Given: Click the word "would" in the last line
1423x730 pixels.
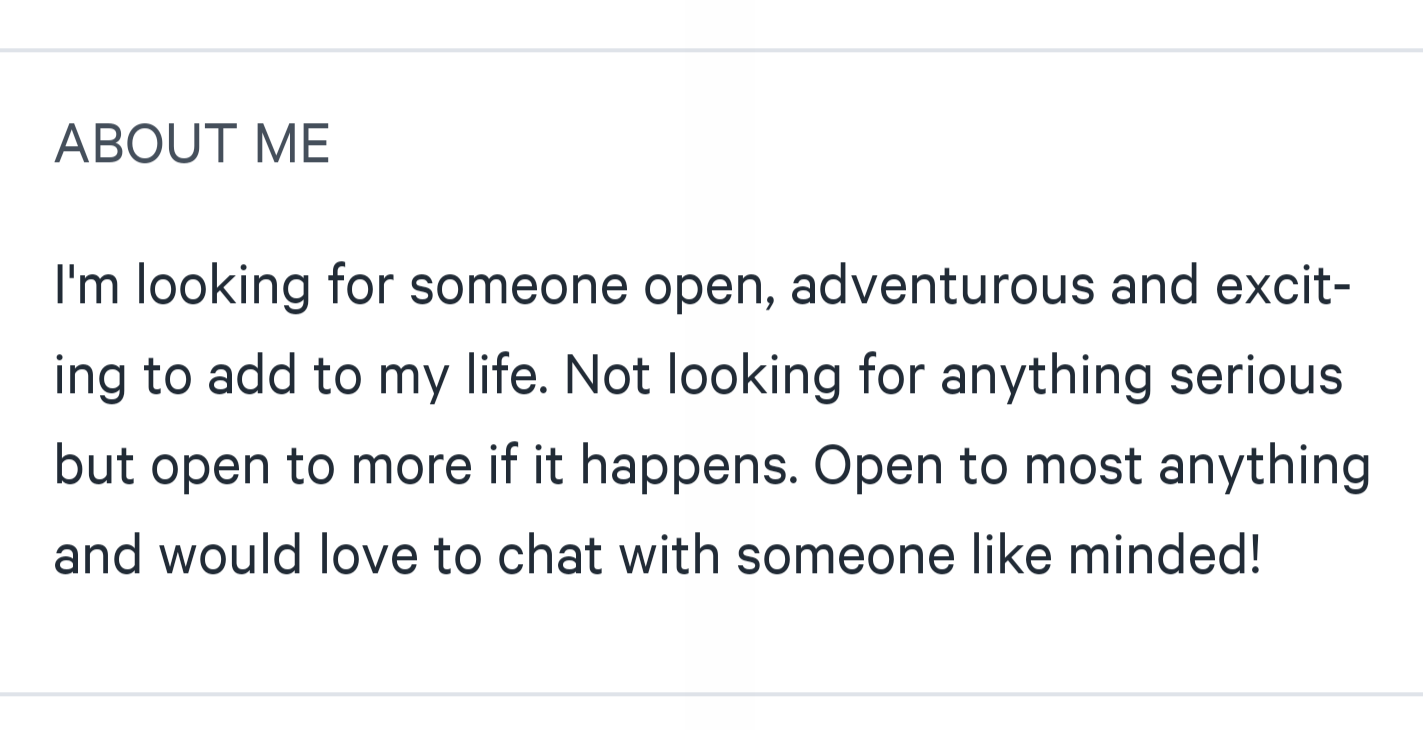Looking at the screenshot, I should 231,556.
